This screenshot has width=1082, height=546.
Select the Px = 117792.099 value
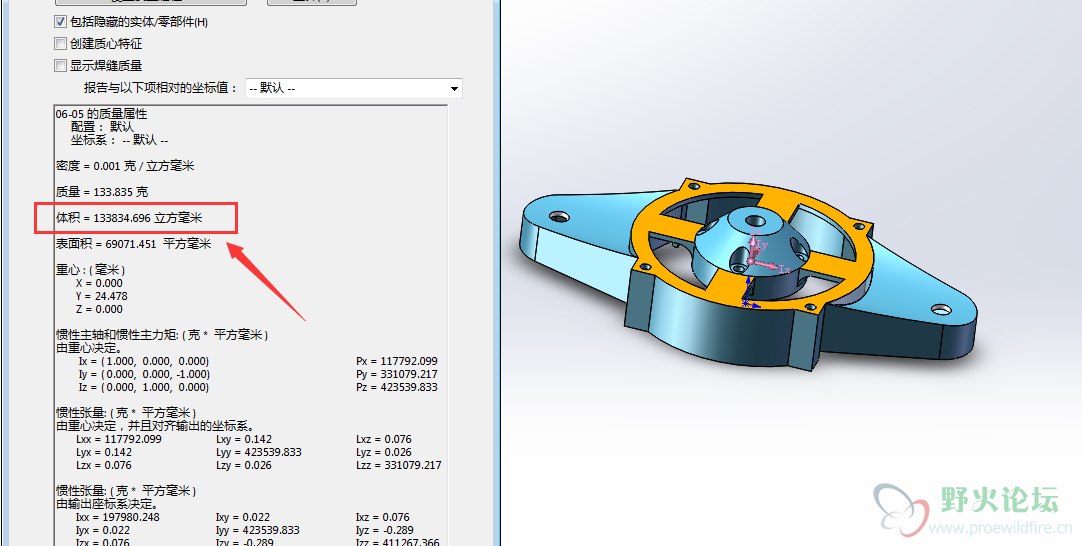click(397, 361)
